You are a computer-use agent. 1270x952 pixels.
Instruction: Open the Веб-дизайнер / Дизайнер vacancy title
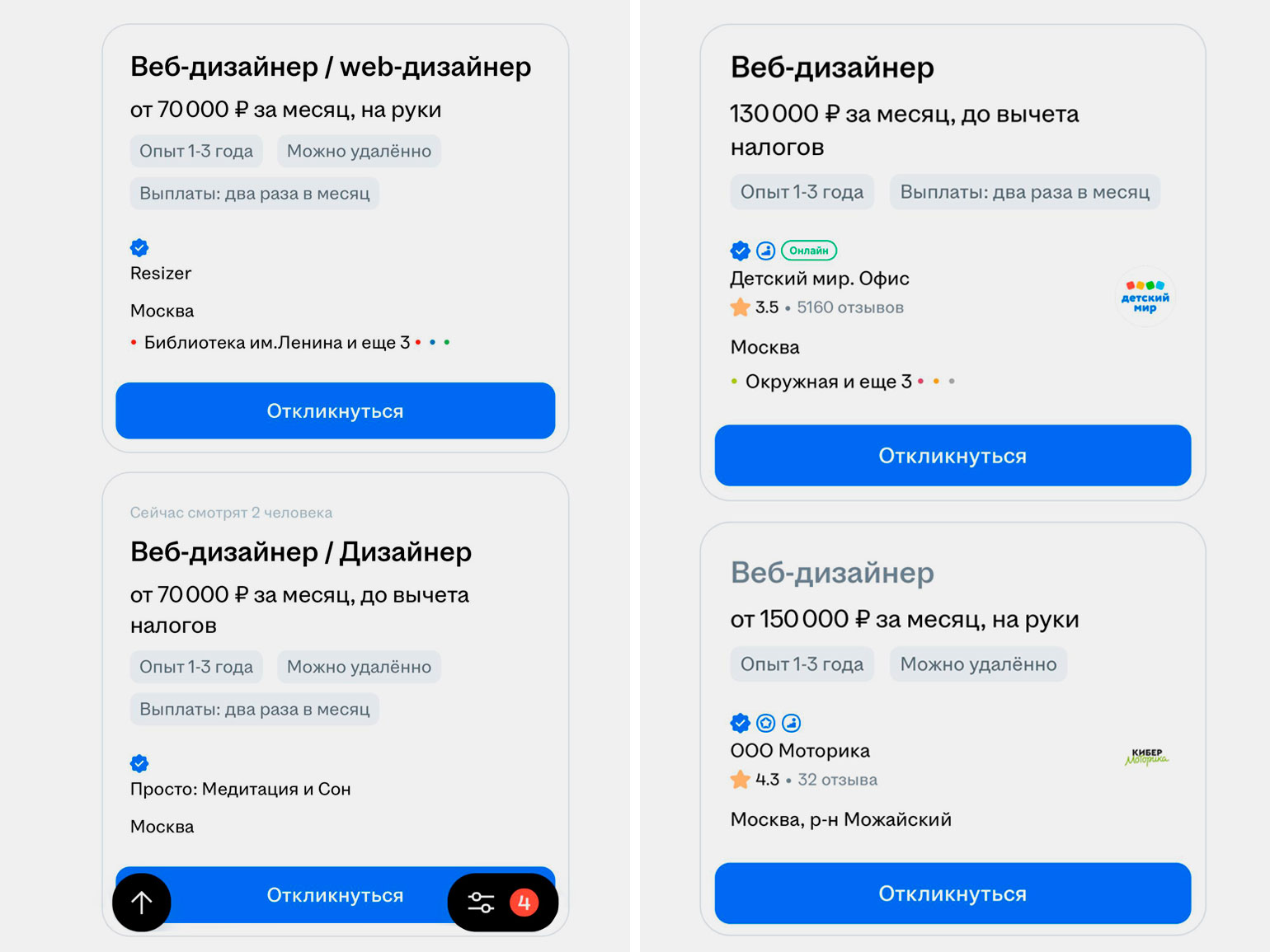301,551
